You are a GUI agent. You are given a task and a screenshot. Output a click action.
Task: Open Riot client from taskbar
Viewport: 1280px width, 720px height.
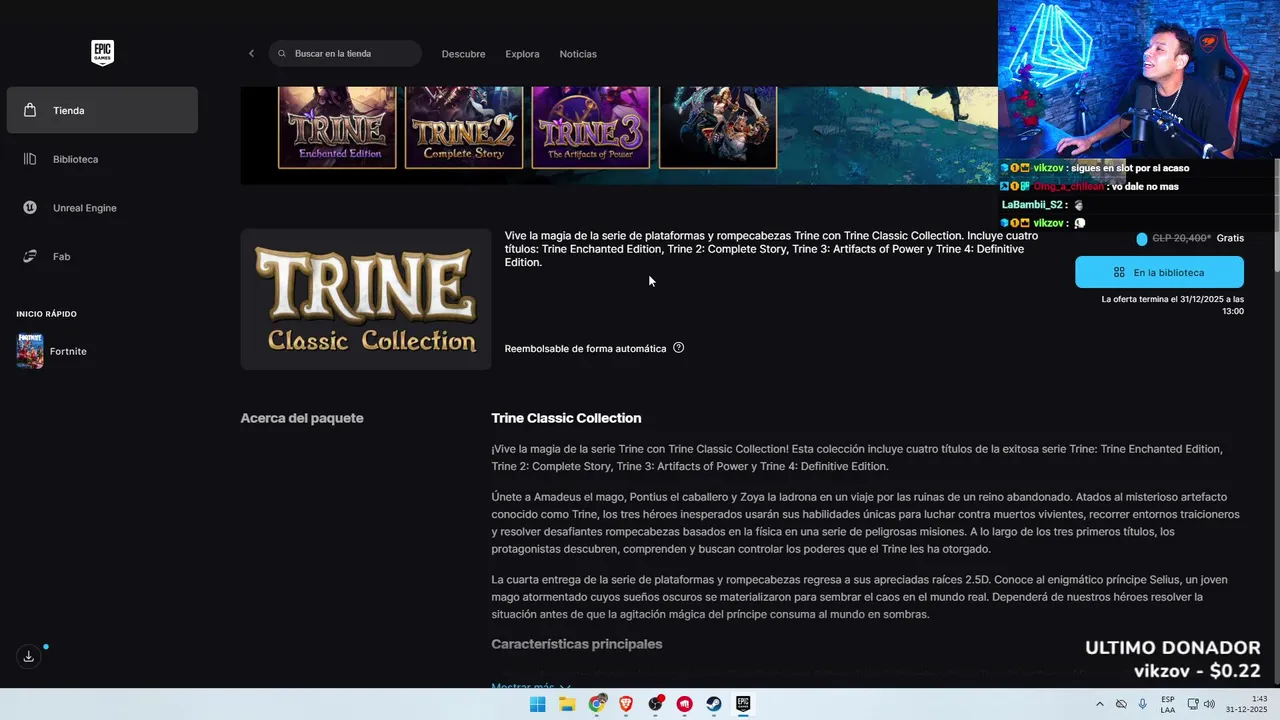point(685,704)
